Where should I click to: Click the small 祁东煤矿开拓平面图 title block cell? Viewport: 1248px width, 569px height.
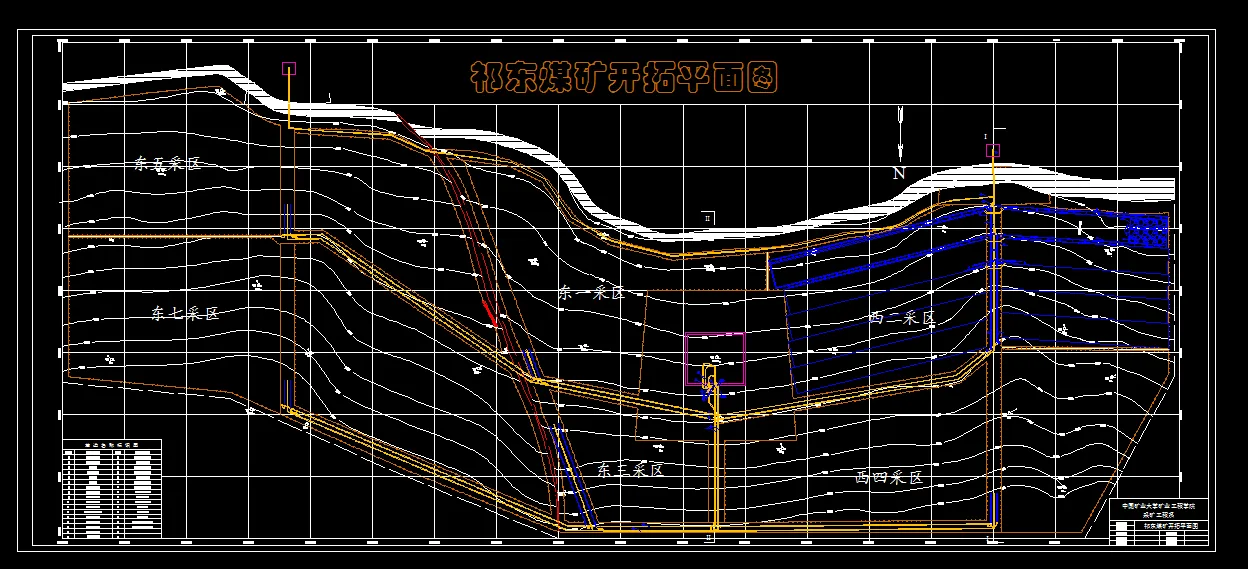(x=1170, y=525)
